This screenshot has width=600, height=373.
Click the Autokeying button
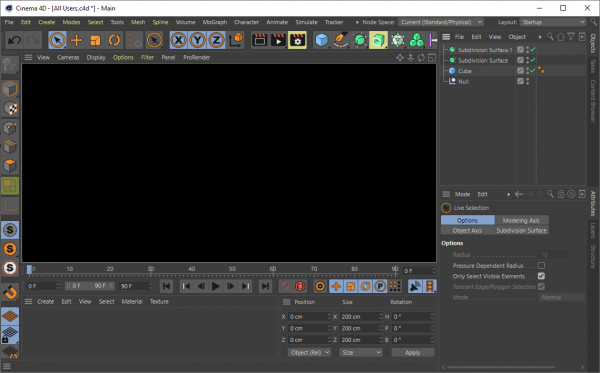[300, 286]
